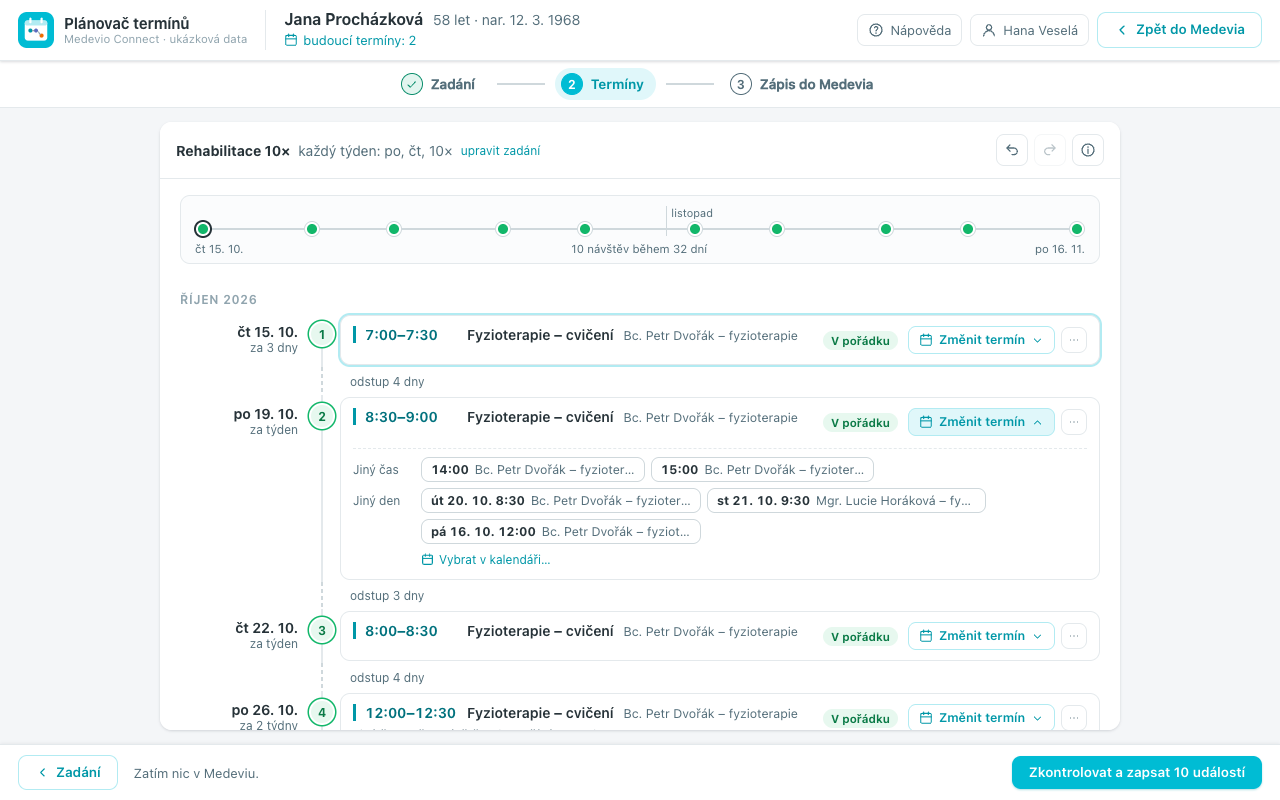The image size is (1280, 800).
Task: Choose st 21. 10. 9:30 with Lucie Horáková
Action: pos(846,501)
